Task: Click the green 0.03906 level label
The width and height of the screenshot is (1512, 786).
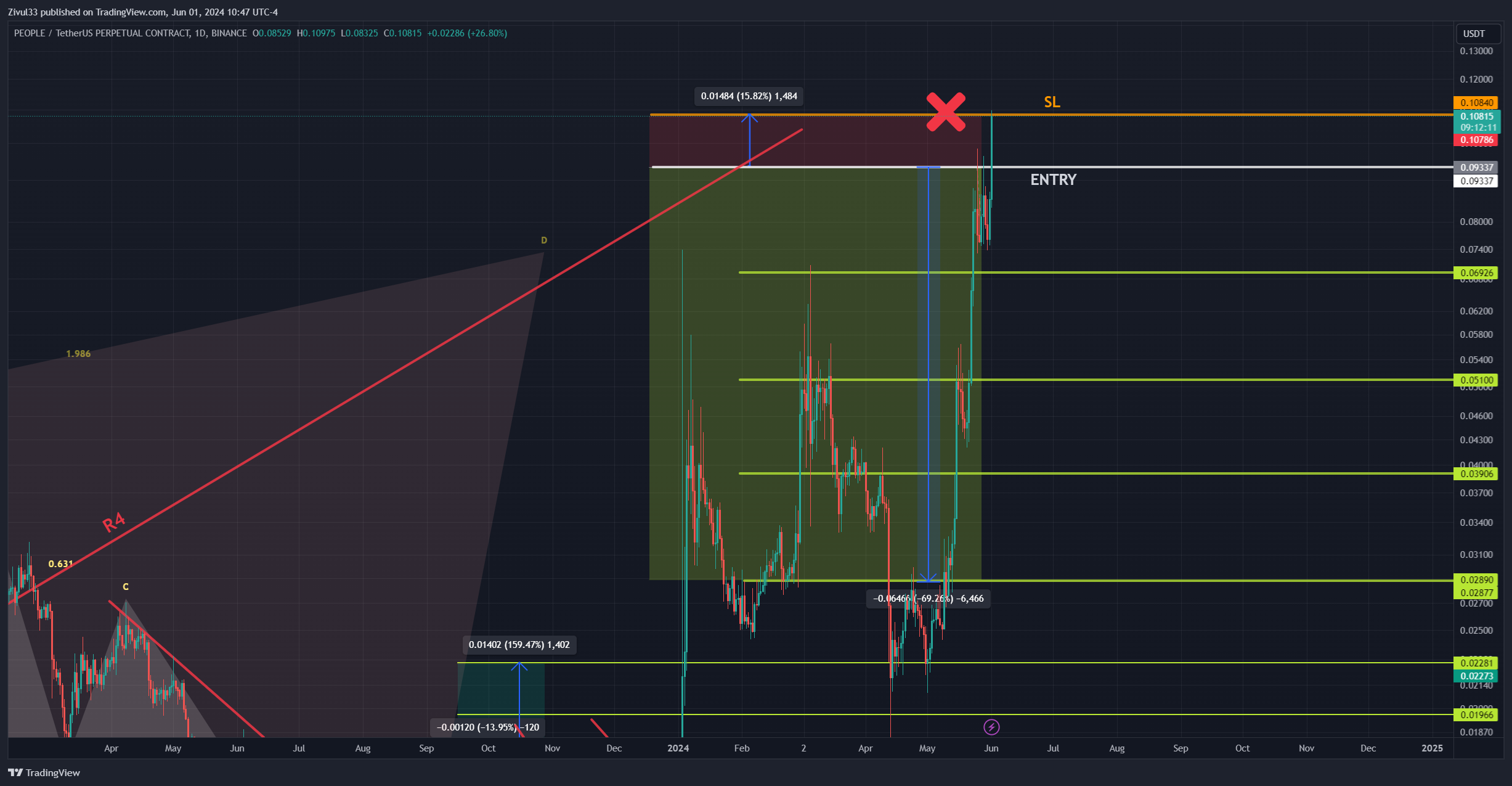Action: (x=1476, y=473)
